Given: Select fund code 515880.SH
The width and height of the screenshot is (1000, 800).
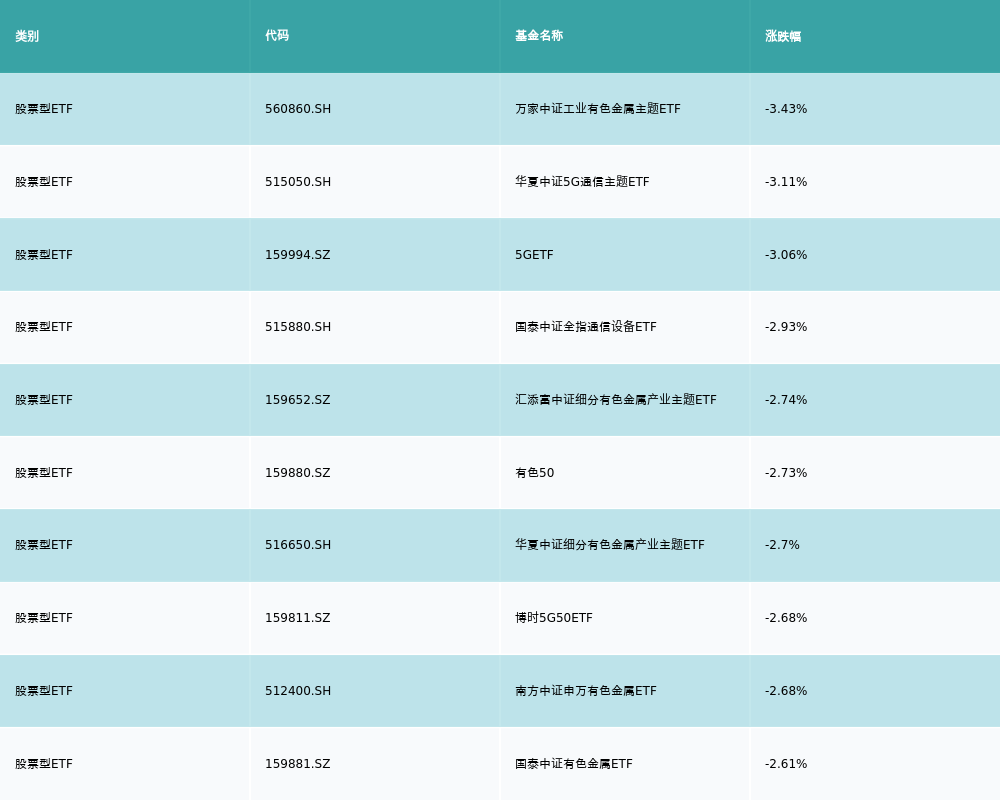Looking at the screenshot, I should 298,327.
